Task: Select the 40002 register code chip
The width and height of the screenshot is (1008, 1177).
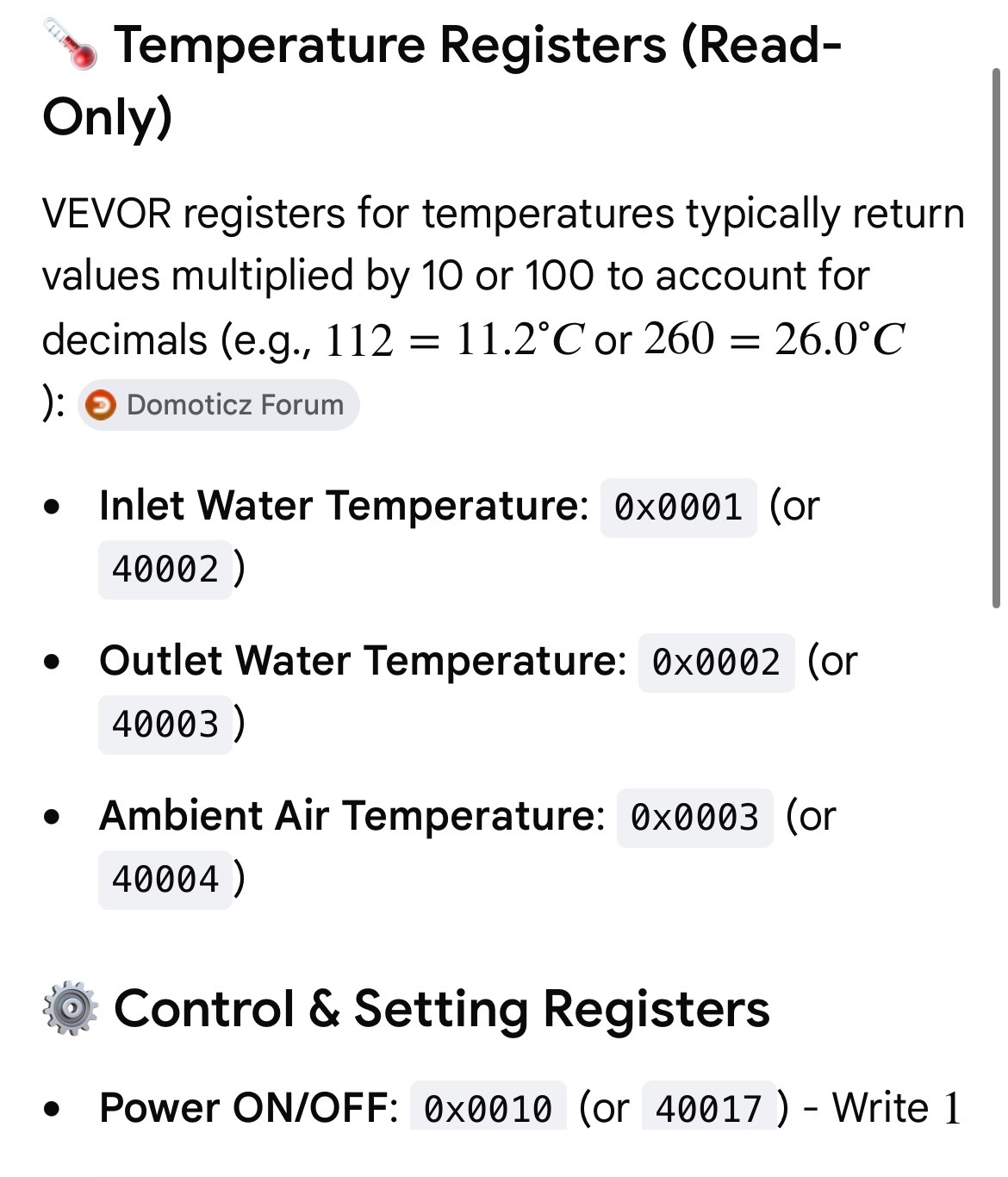Action: tap(165, 570)
